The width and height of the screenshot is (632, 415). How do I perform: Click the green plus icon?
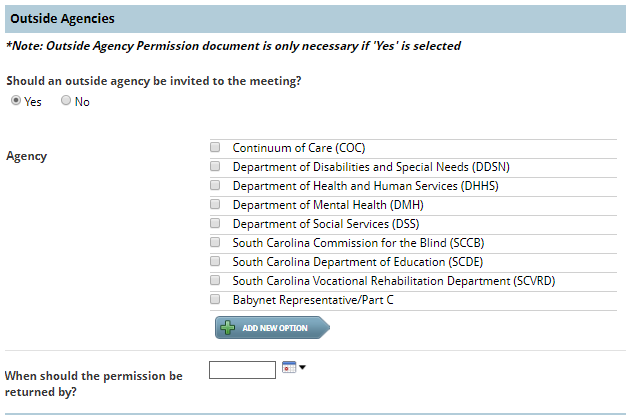point(227,328)
